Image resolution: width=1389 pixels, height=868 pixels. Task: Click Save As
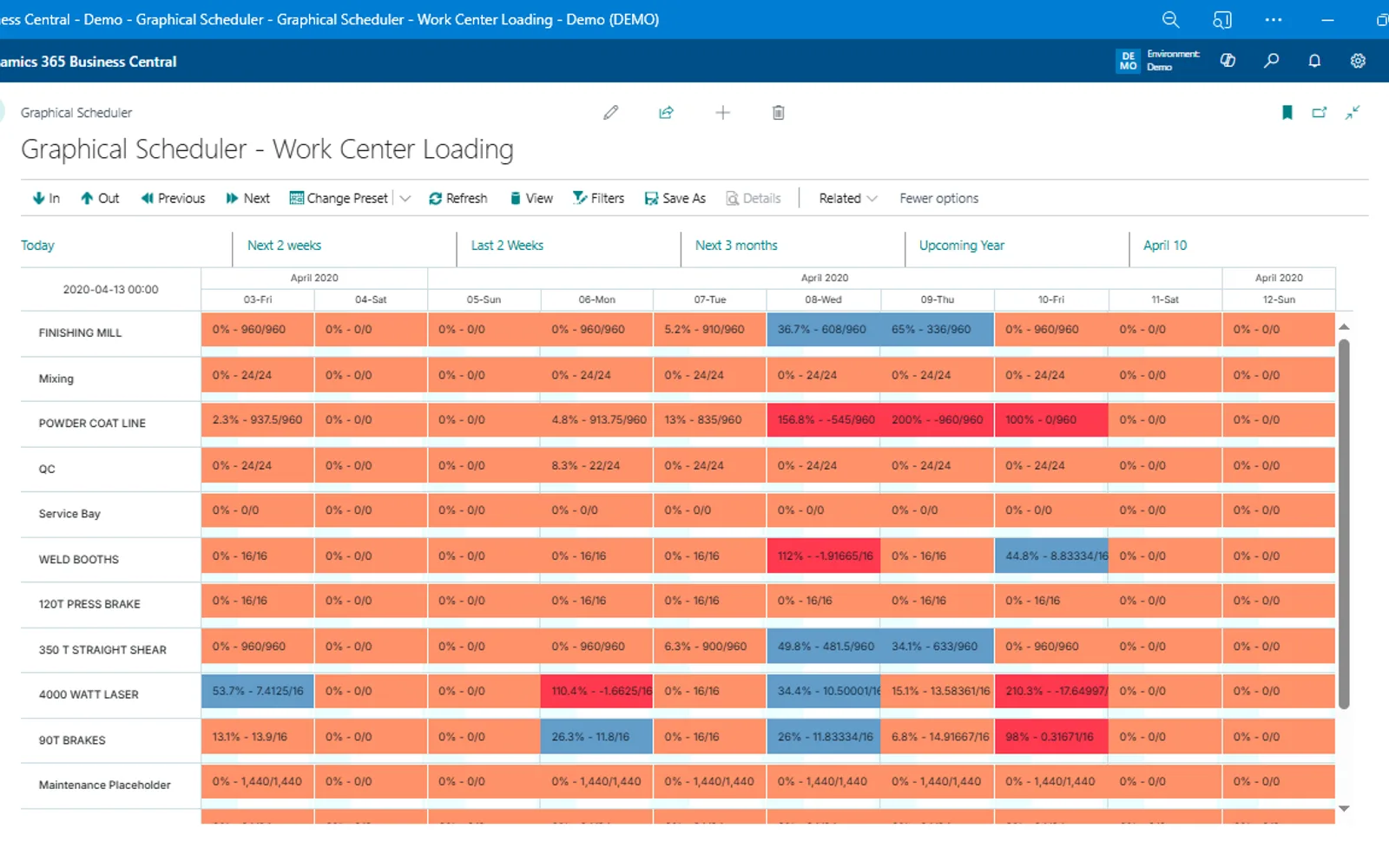(x=675, y=198)
